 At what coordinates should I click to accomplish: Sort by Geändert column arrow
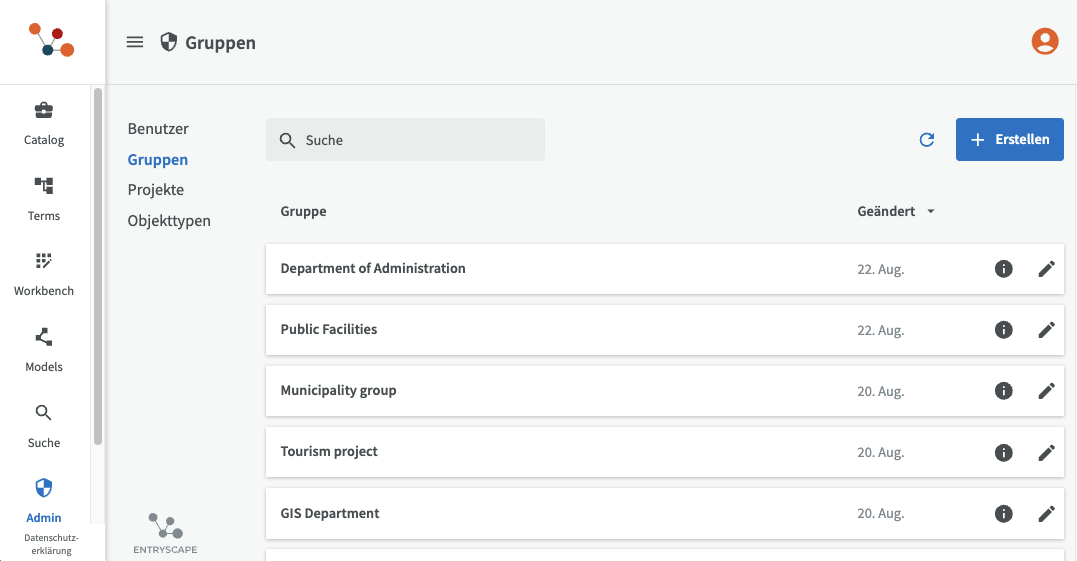(x=931, y=212)
